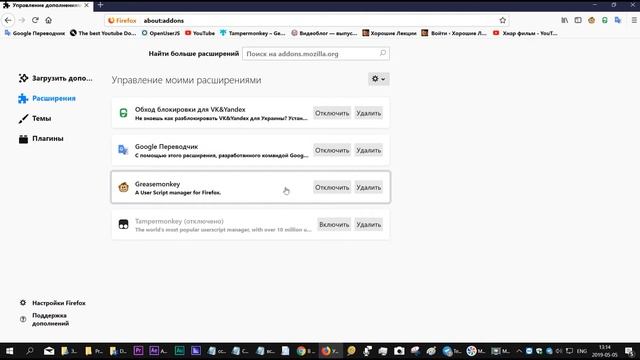The width and height of the screenshot is (640, 360).
Task: Click the ENG language indicator
Action: [582, 351]
